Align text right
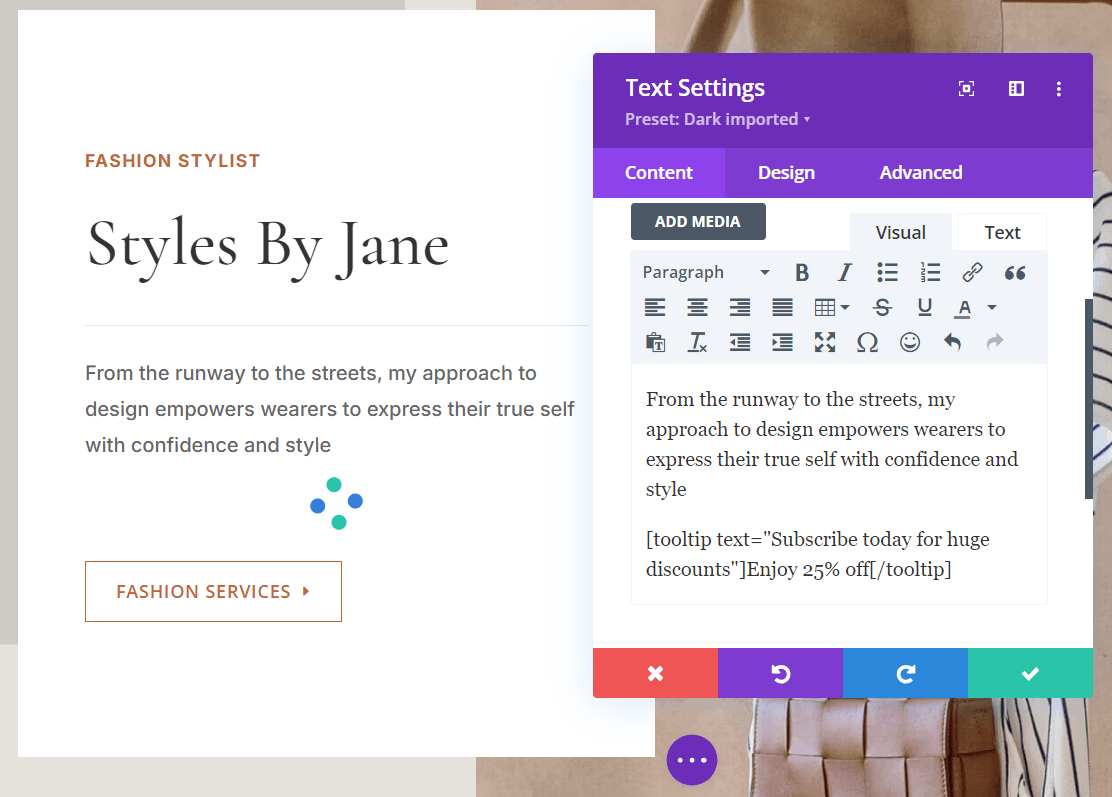 740,307
